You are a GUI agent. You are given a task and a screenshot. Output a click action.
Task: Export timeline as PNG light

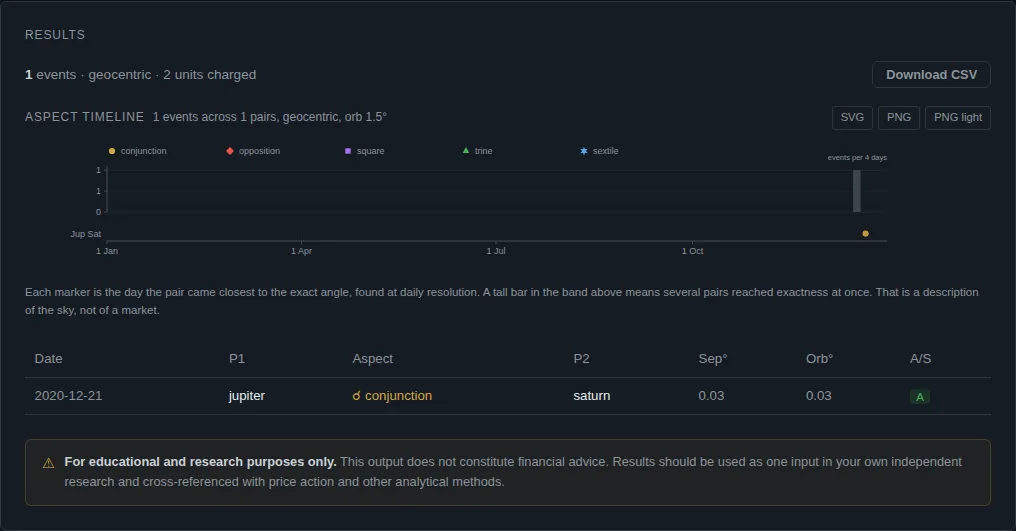958,117
